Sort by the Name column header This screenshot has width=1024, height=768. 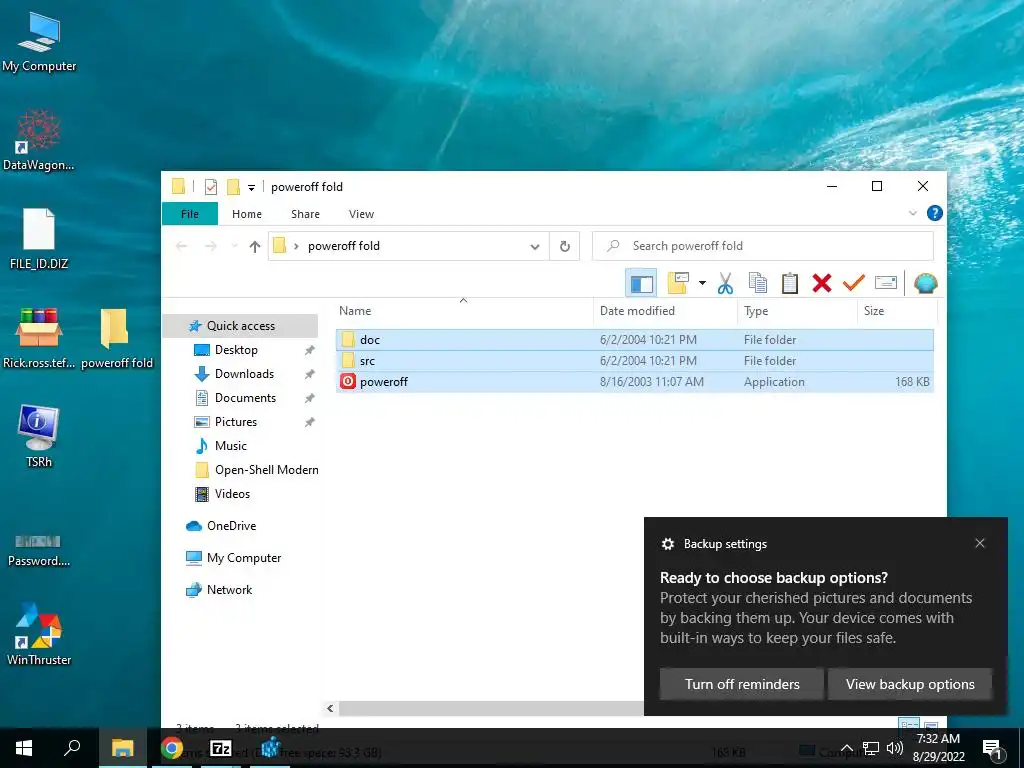(x=355, y=311)
